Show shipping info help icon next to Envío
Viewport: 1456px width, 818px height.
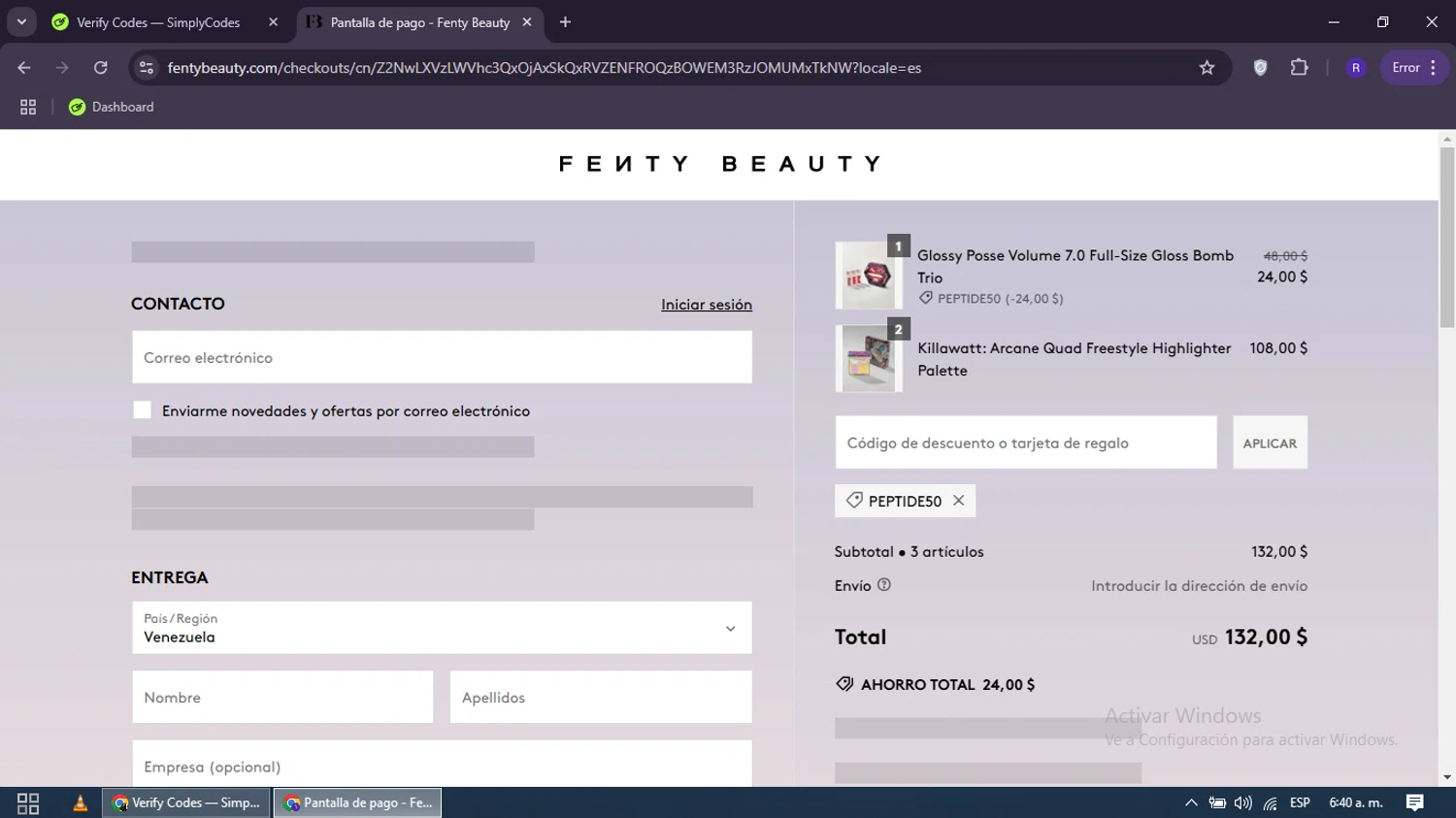[884, 585]
